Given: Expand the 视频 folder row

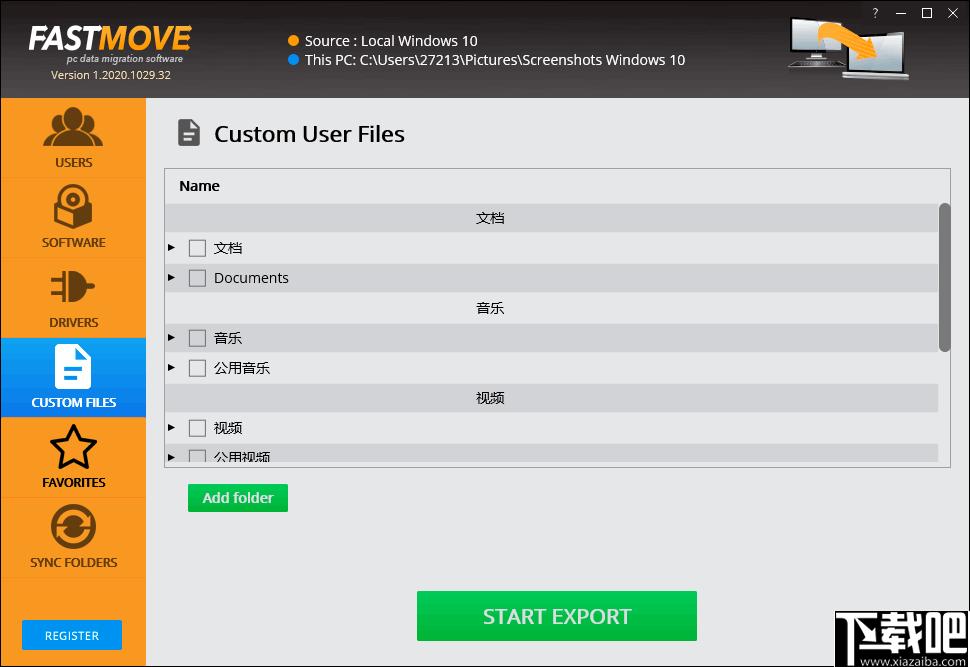Looking at the screenshot, I should [171, 428].
